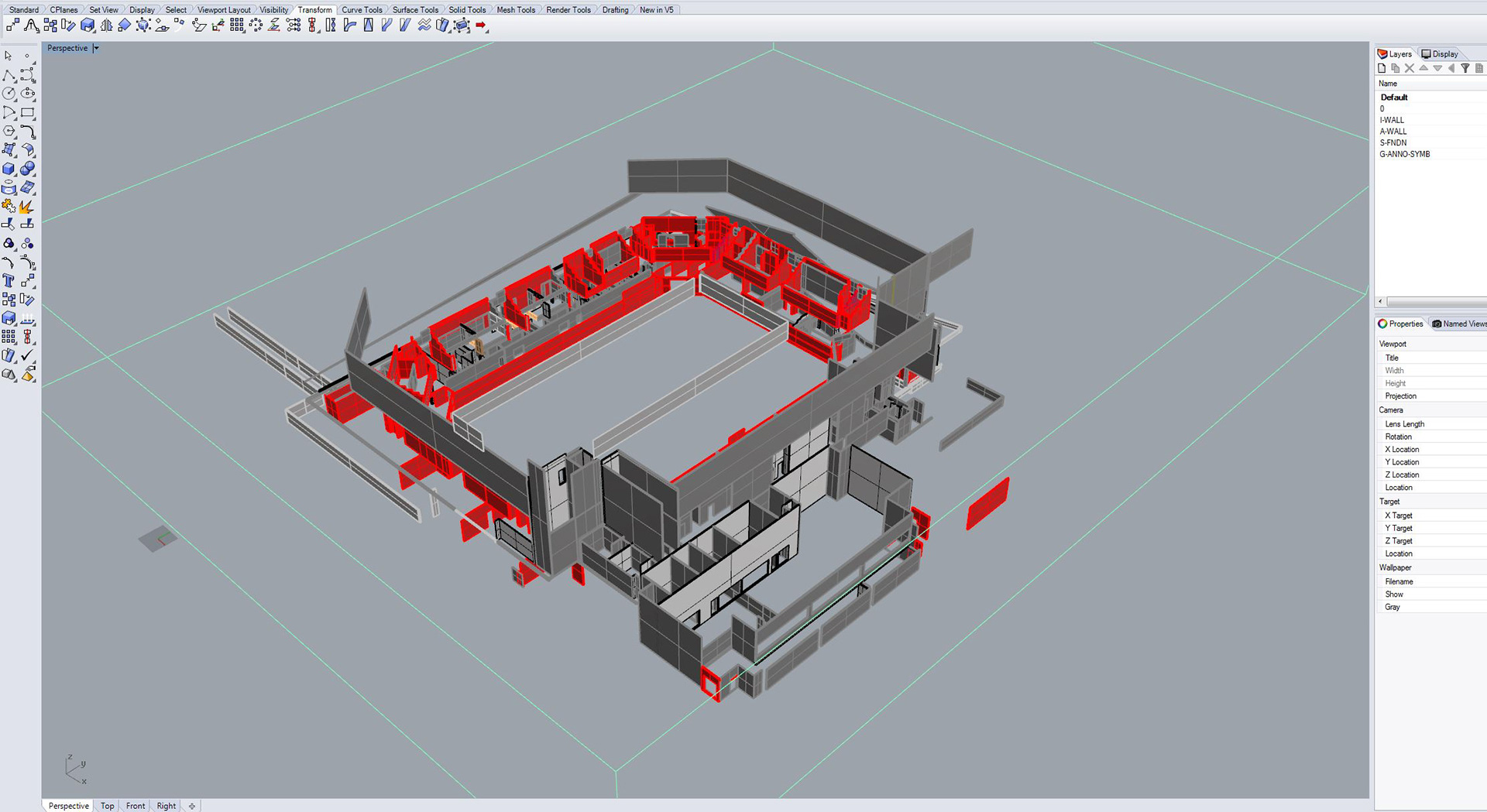This screenshot has width=1487, height=812.
Task: Move layer down with down-triangle icon
Action: click(x=1437, y=68)
